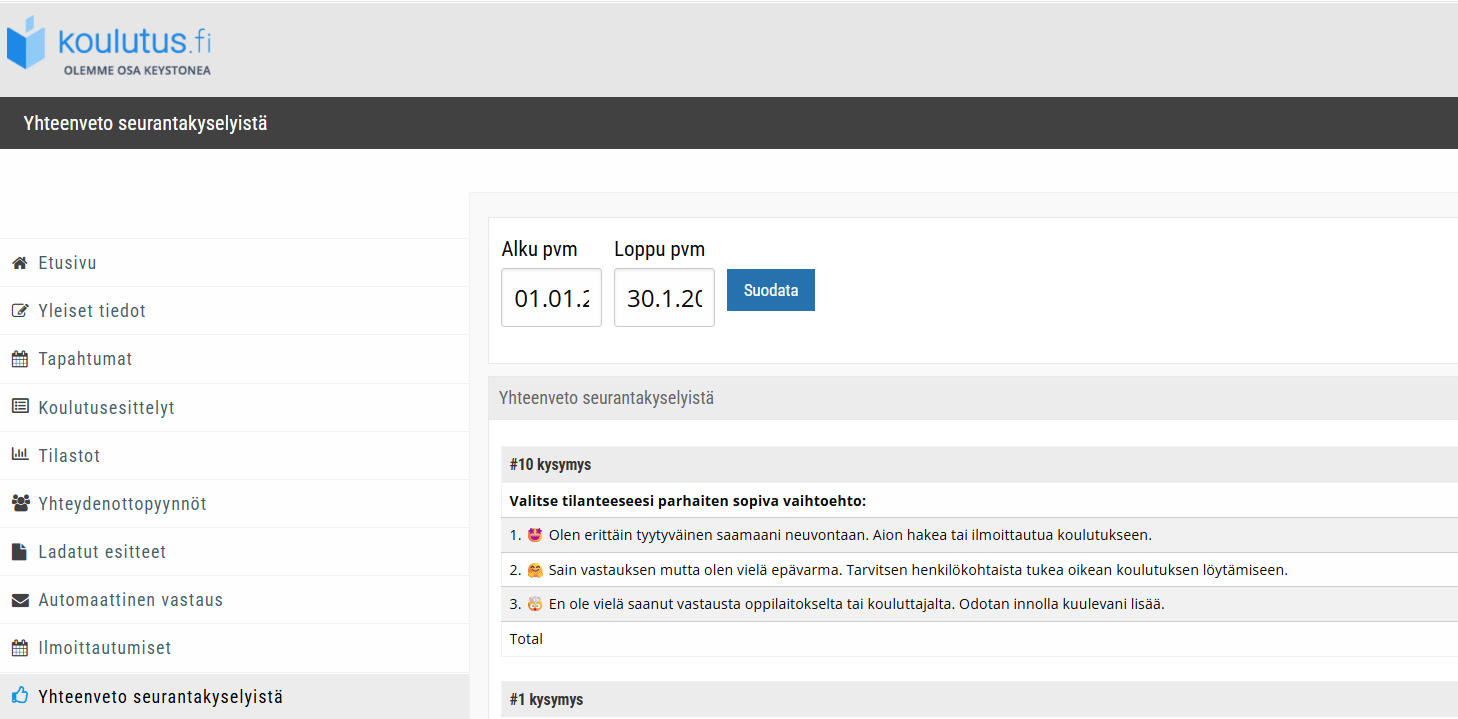Click the calendar icon beside Ilmoittautumiset
Viewport: 1458px width, 719px height.
click(19, 648)
